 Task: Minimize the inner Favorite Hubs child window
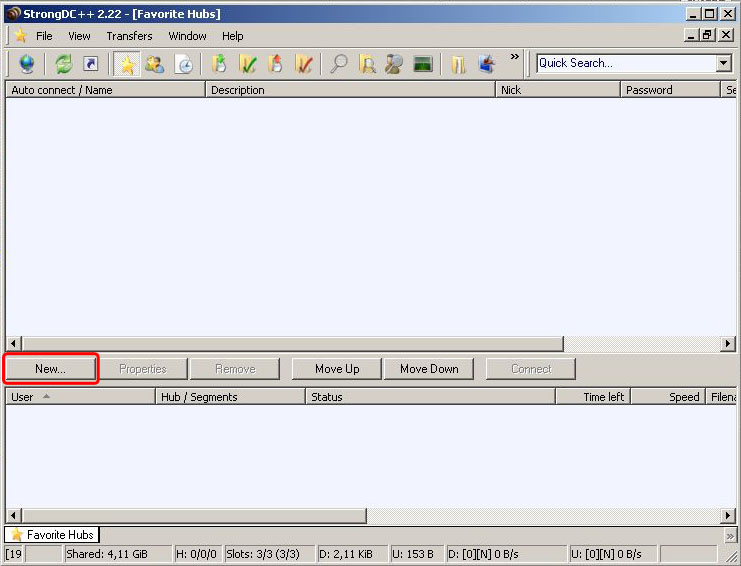click(x=691, y=35)
